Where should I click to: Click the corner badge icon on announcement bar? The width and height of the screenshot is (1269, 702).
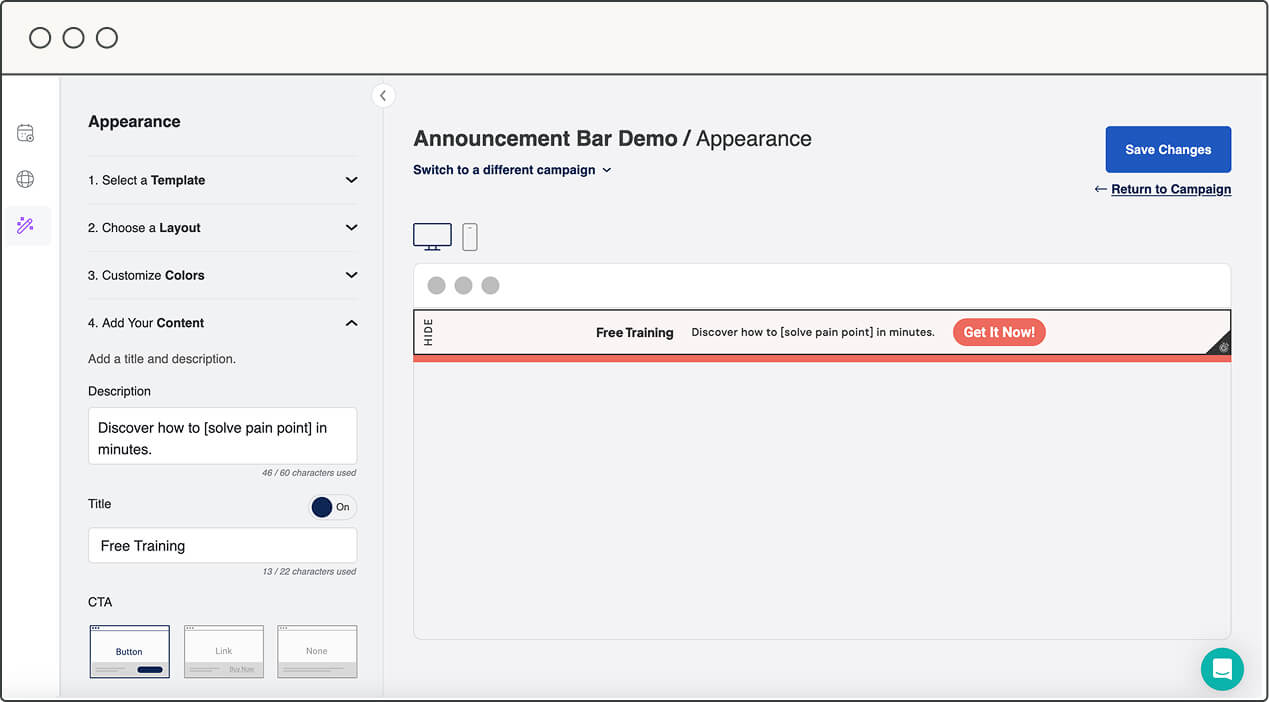click(x=1223, y=346)
